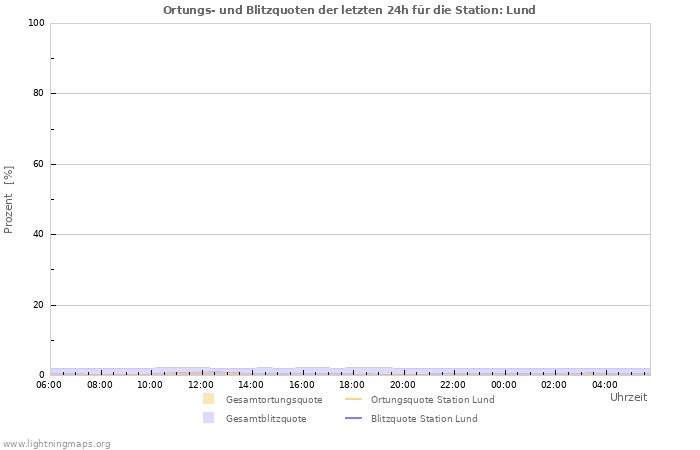Click the 00:00 midnight axis tick label
Screen dimensions: 700x450
pyautogui.click(x=505, y=384)
